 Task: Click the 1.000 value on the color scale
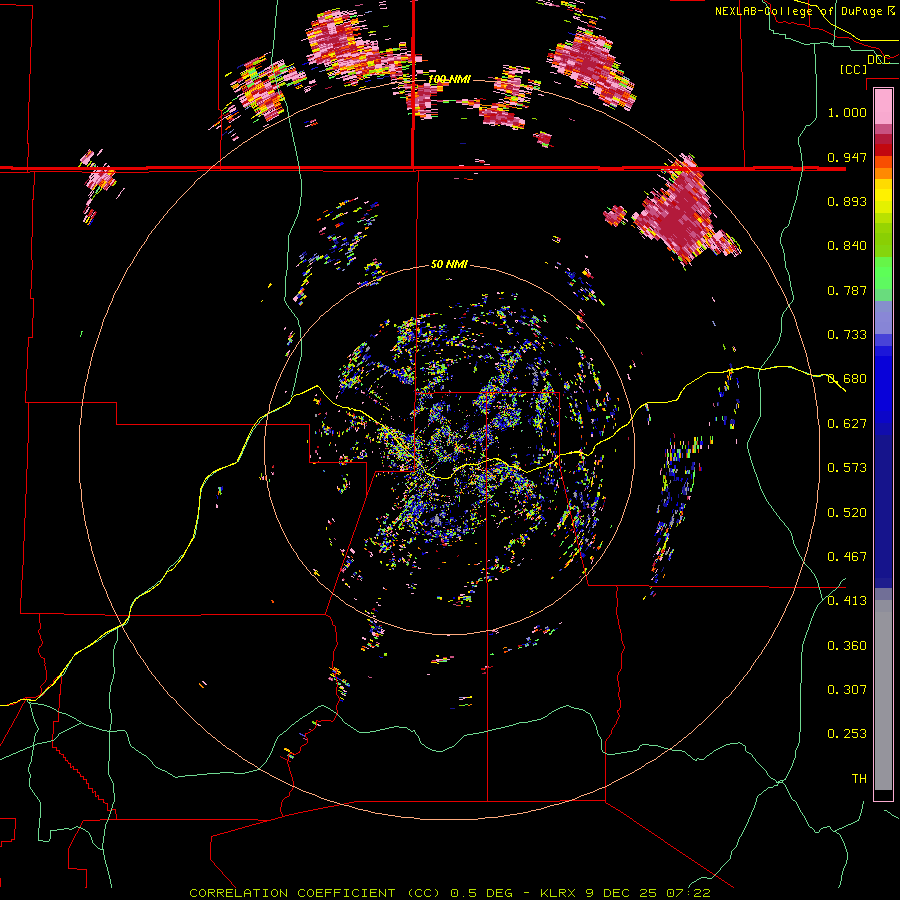tap(847, 112)
